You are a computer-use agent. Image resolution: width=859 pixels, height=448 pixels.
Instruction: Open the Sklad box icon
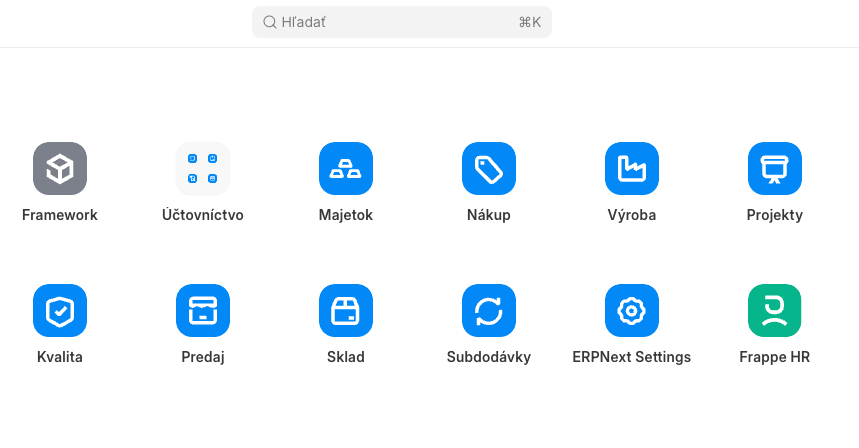pos(346,311)
